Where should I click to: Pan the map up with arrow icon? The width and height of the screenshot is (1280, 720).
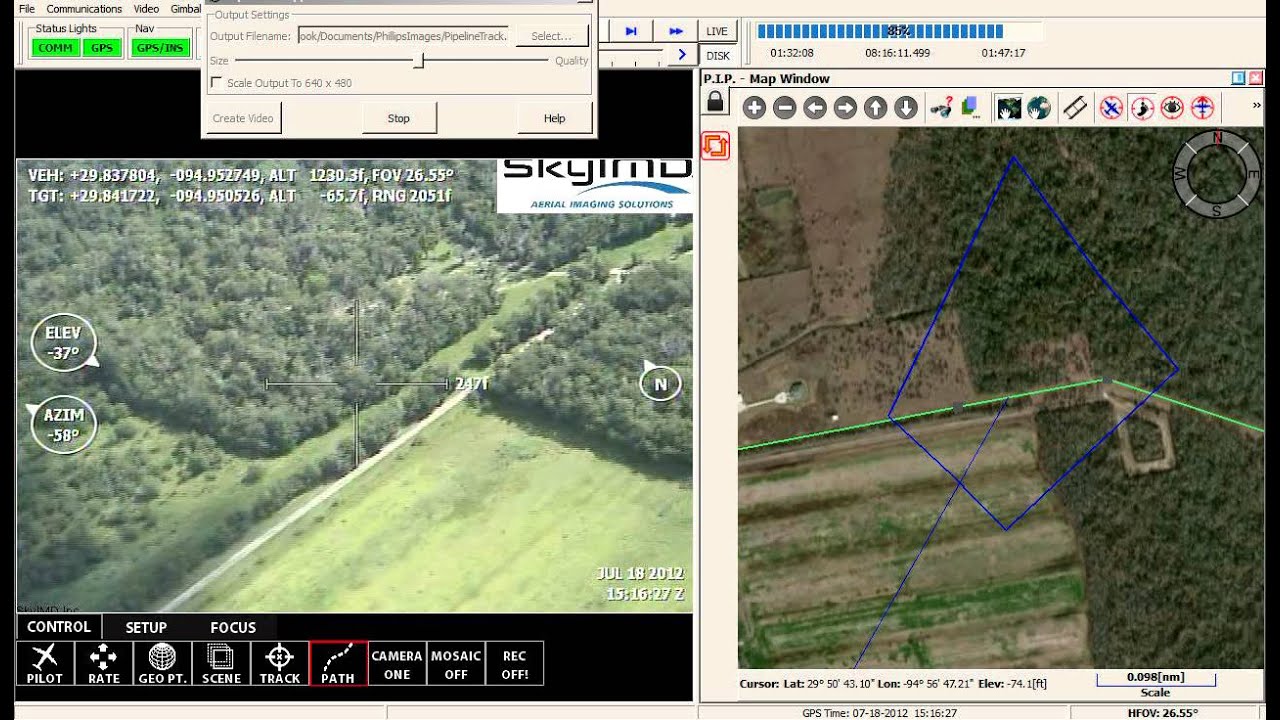point(876,108)
